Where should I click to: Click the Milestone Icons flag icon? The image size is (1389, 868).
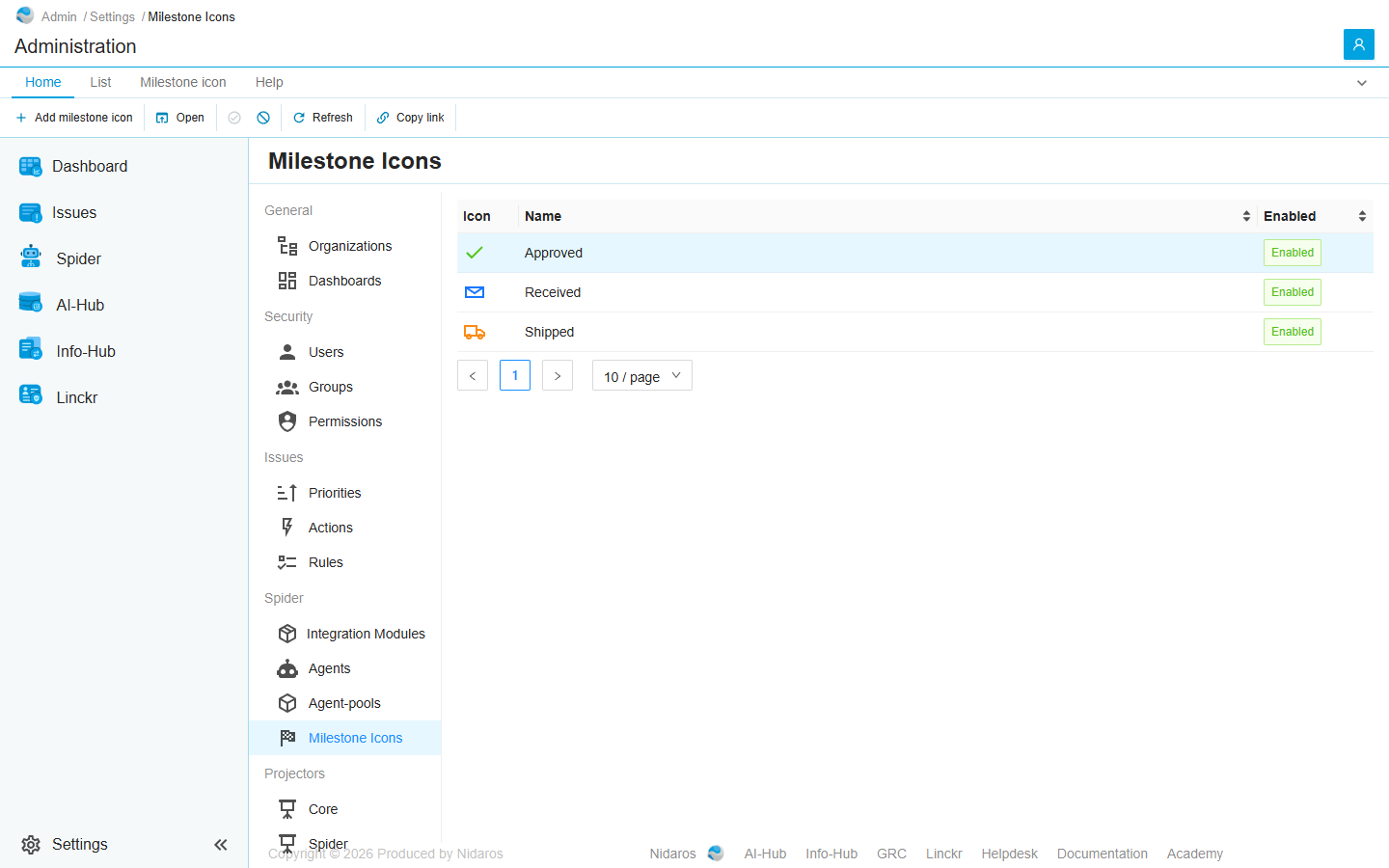[287, 738]
